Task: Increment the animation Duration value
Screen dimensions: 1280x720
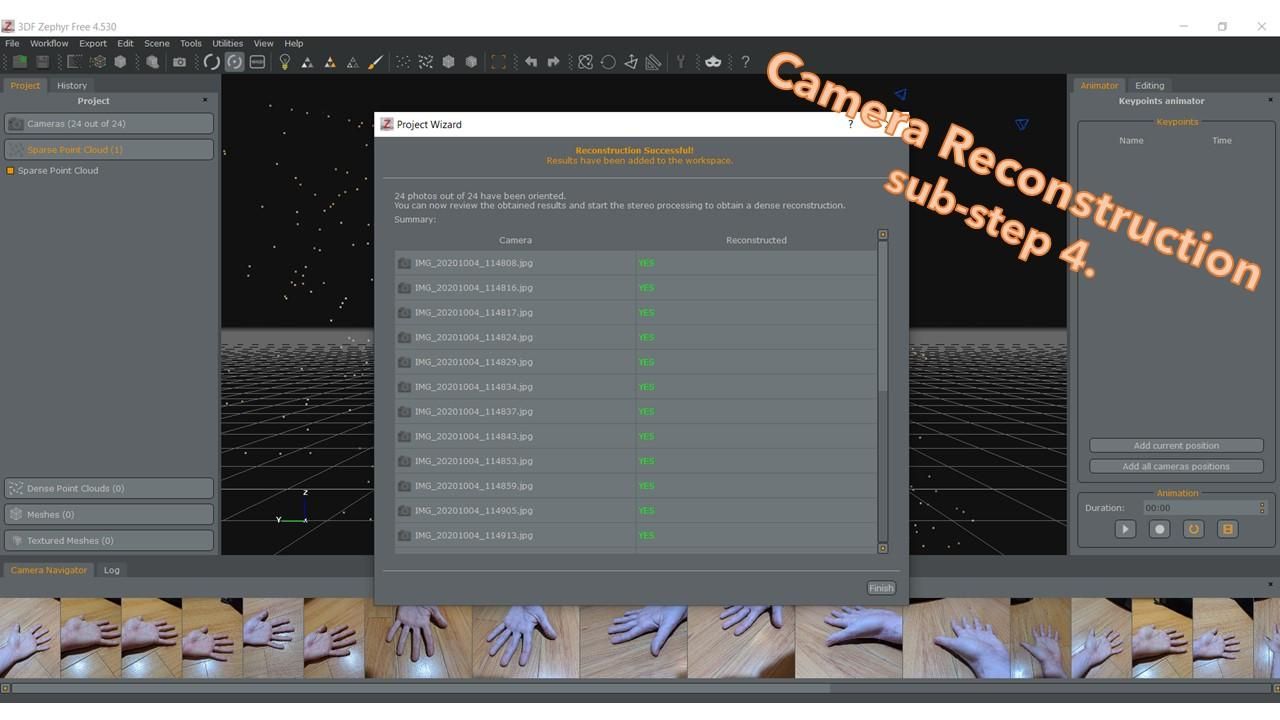Action: point(1260,503)
